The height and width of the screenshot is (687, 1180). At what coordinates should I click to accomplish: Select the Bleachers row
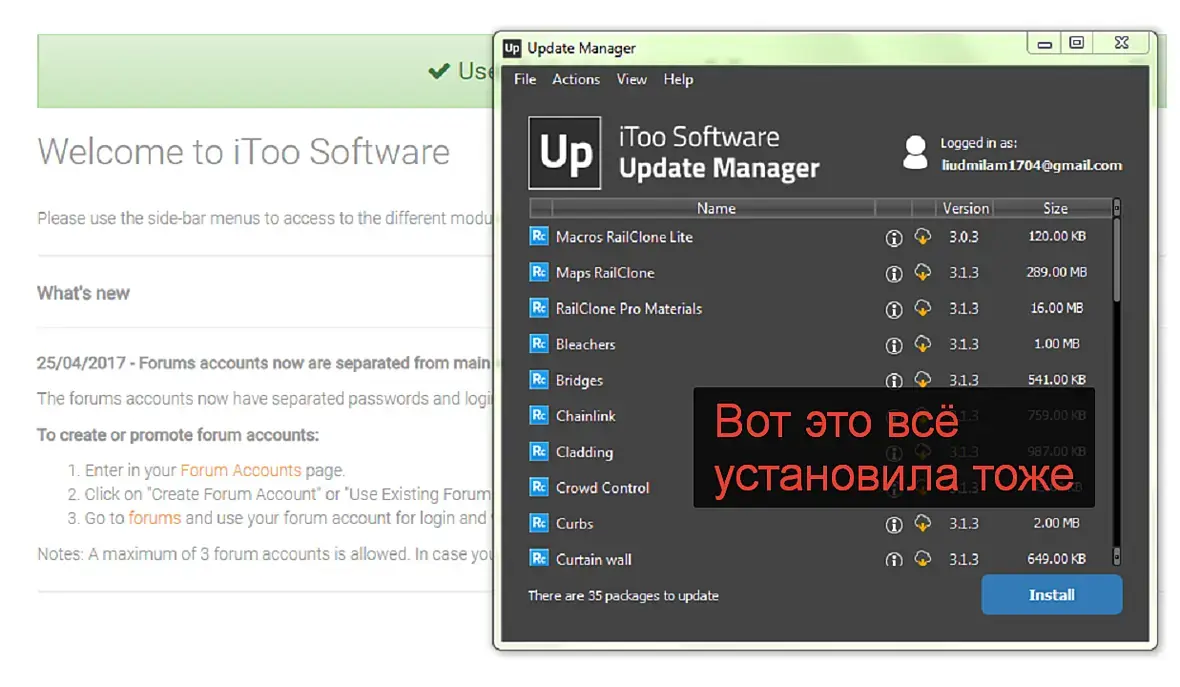[x=820, y=344]
